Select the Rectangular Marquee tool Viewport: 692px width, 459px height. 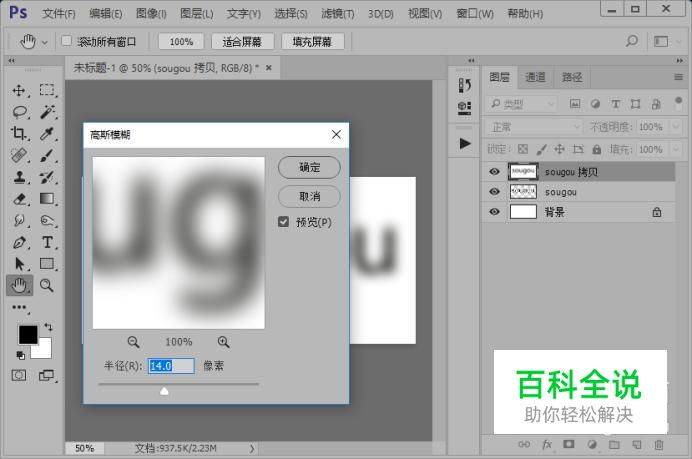coord(47,90)
